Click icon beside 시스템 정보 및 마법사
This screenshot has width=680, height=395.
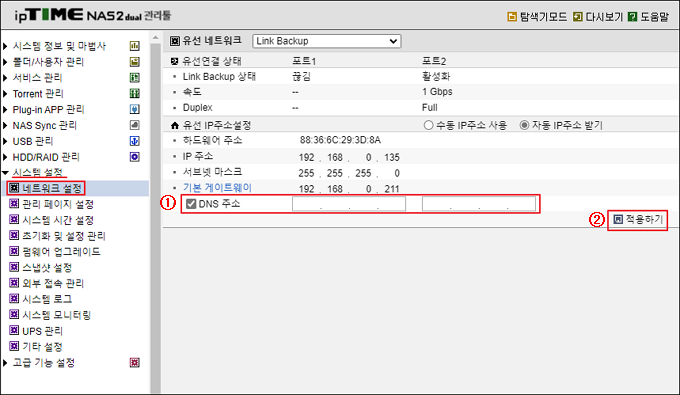click(135, 46)
